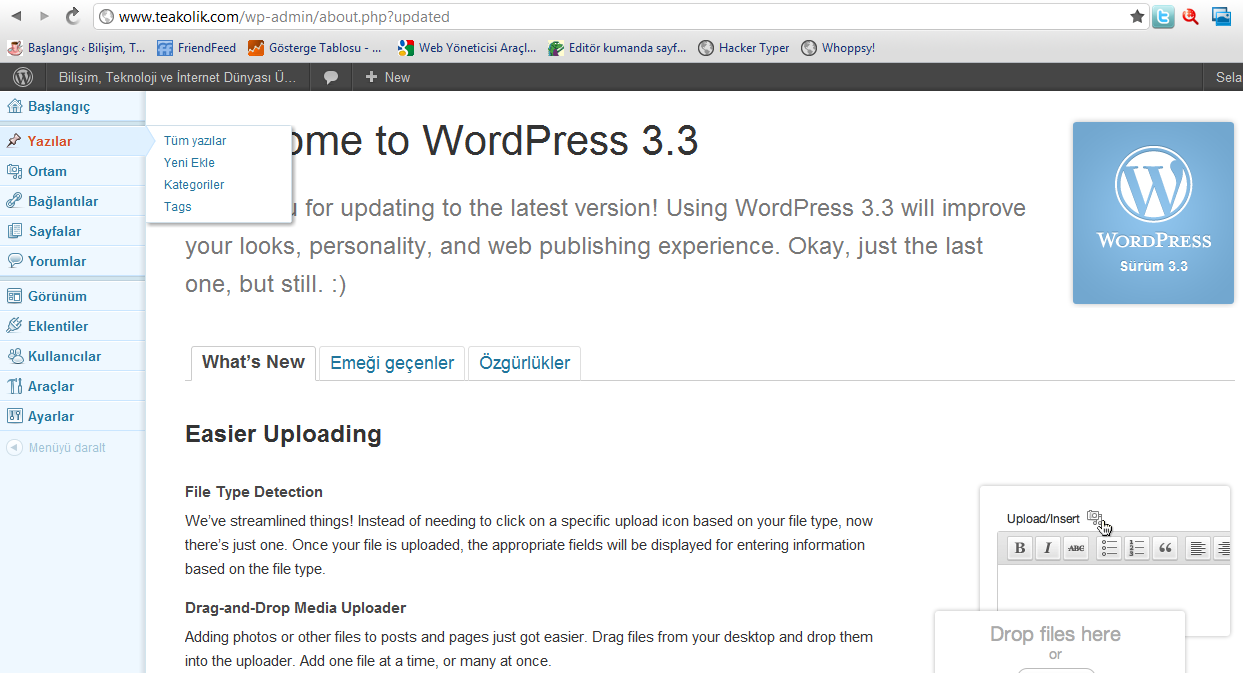Open the Twitter extension icon
This screenshot has width=1243, height=673.
click(x=1163, y=16)
